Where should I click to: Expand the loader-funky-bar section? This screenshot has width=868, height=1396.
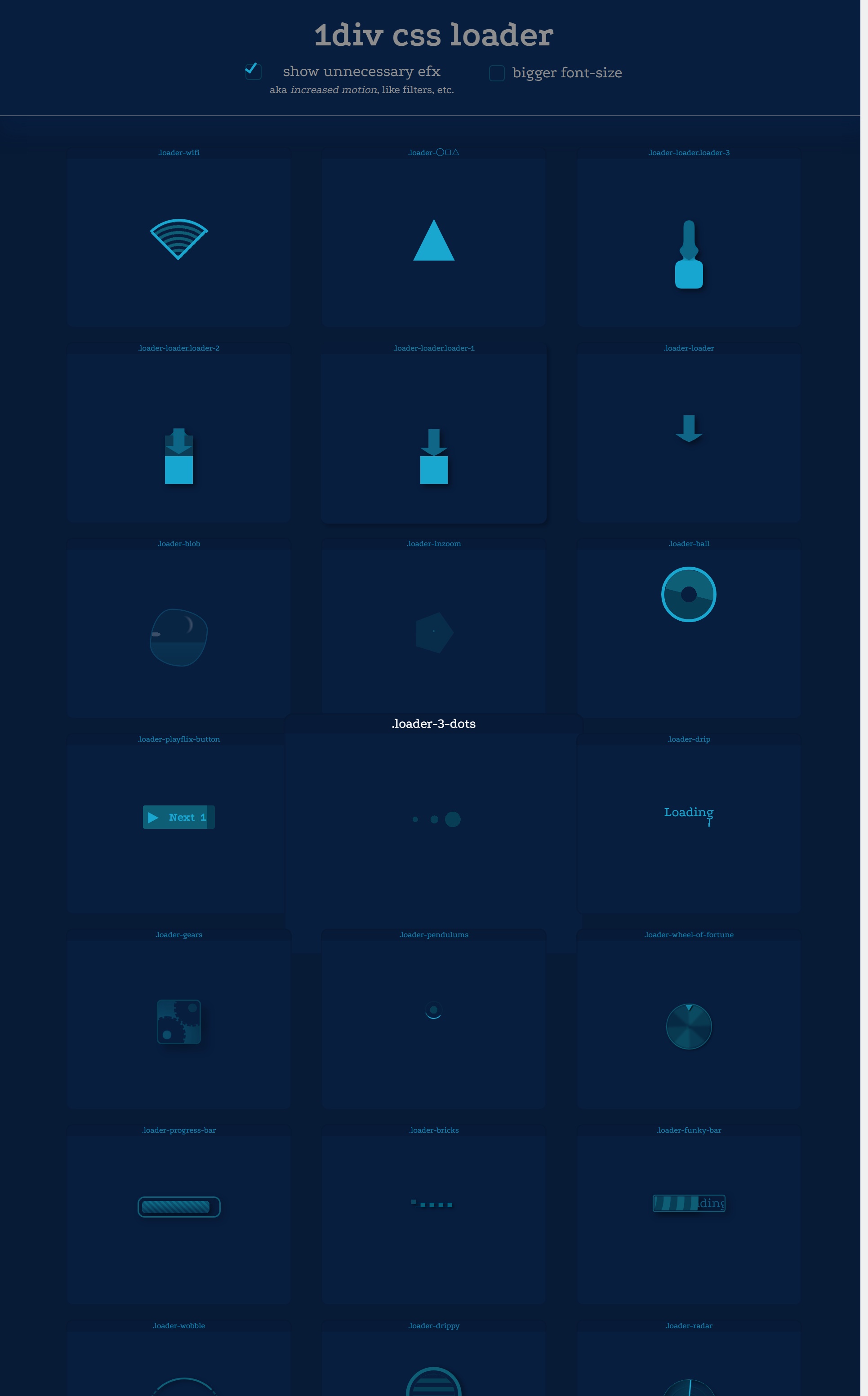pos(688,1130)
